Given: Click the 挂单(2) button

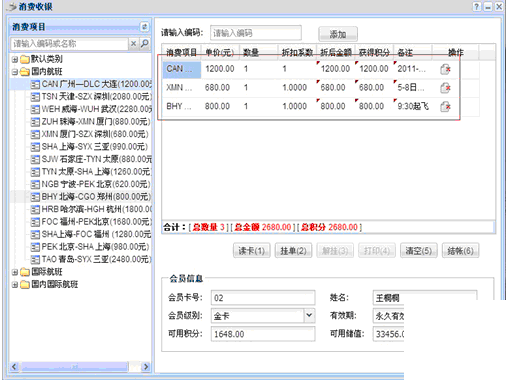Looking at the screenshot, I should click(x=293, y=251).
